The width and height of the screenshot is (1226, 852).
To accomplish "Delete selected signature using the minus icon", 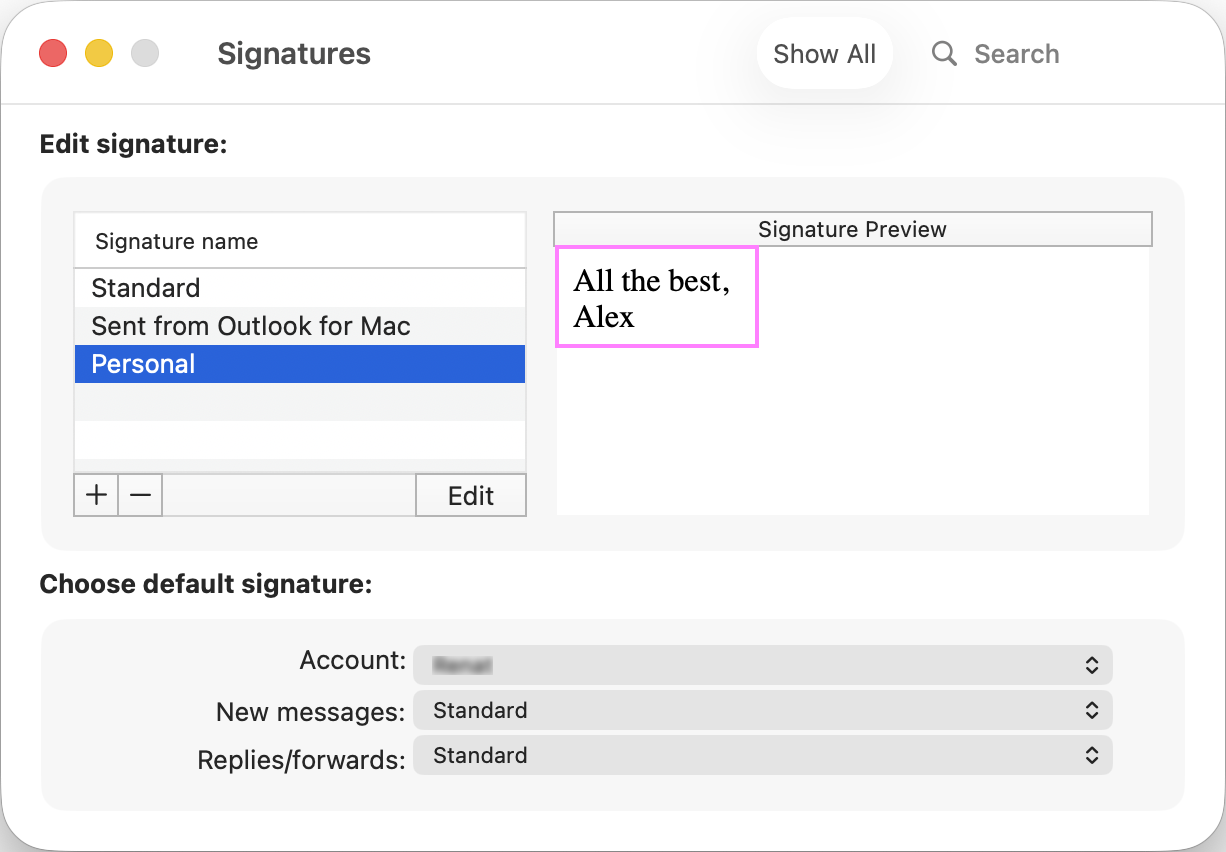I will [139, 494].
